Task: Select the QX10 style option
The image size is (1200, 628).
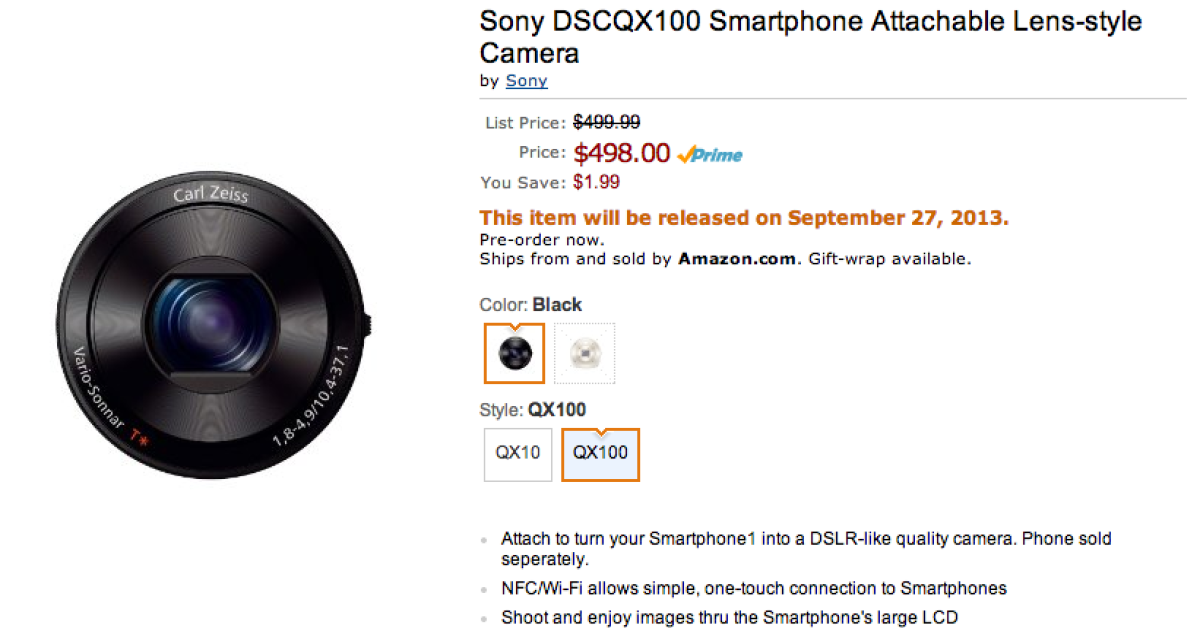Action: tap(518, 454)
